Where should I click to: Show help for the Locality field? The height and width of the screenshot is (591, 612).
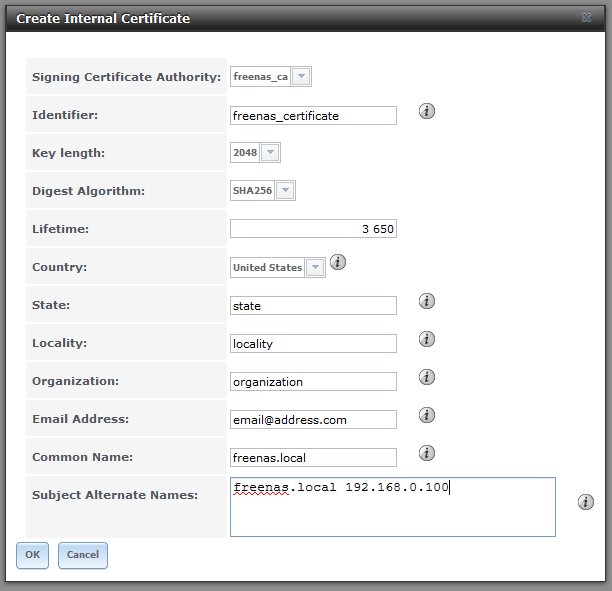coord(427,339)
